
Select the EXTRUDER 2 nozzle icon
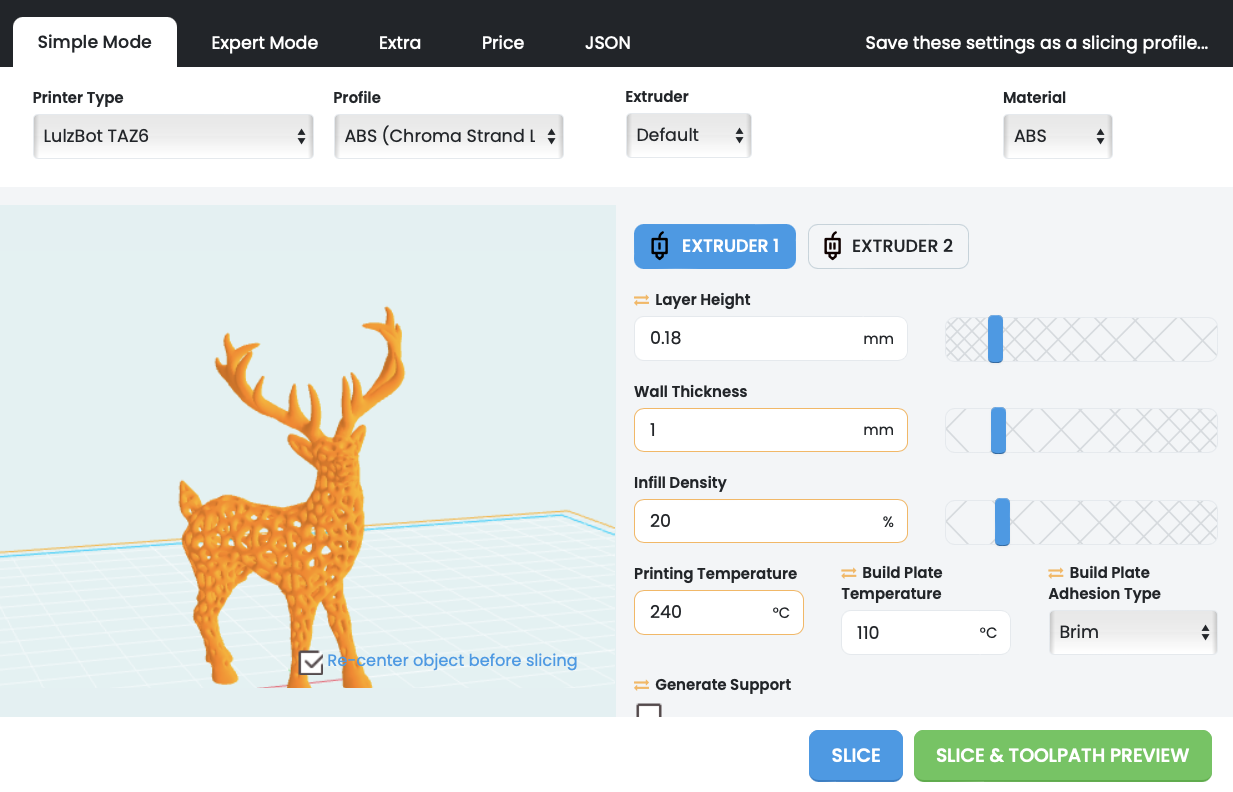pyautogui.click(x=833, y=246)
